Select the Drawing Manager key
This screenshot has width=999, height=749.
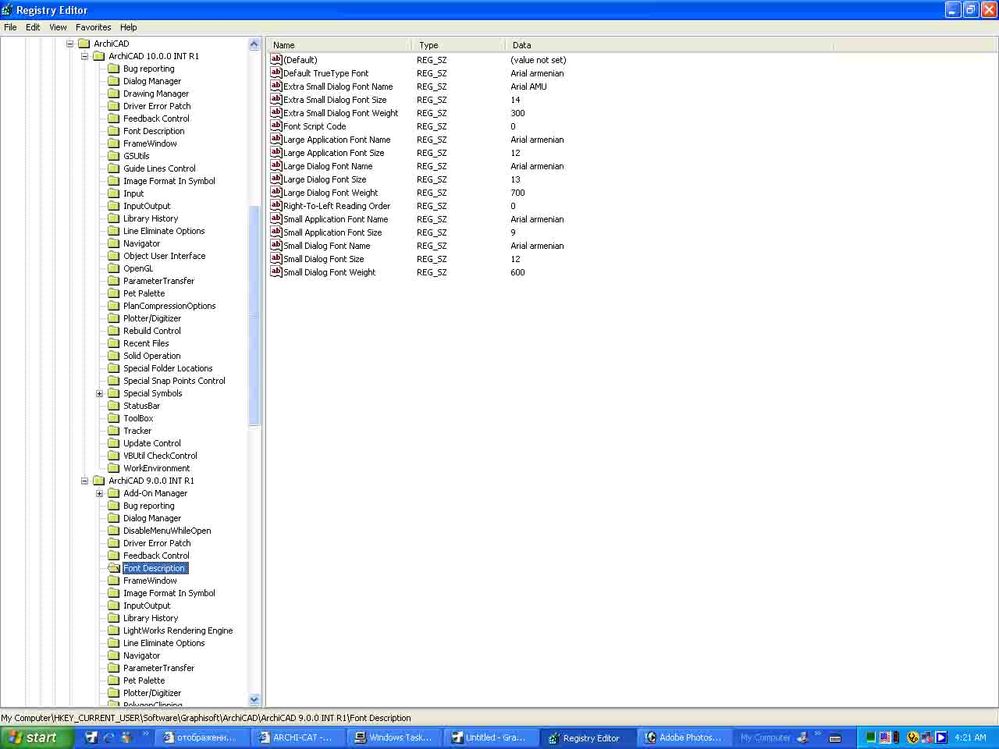click(x=156, y=93)
